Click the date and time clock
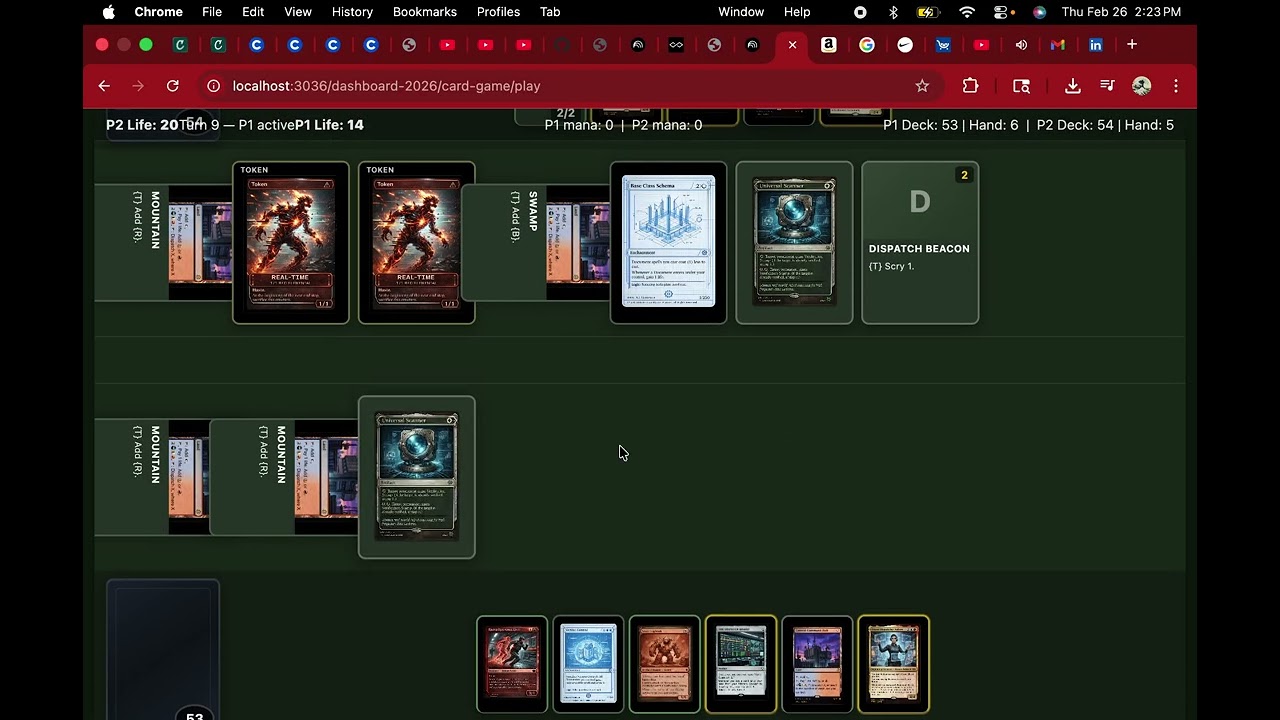 pyautogui.click(x=1121, y=12)
